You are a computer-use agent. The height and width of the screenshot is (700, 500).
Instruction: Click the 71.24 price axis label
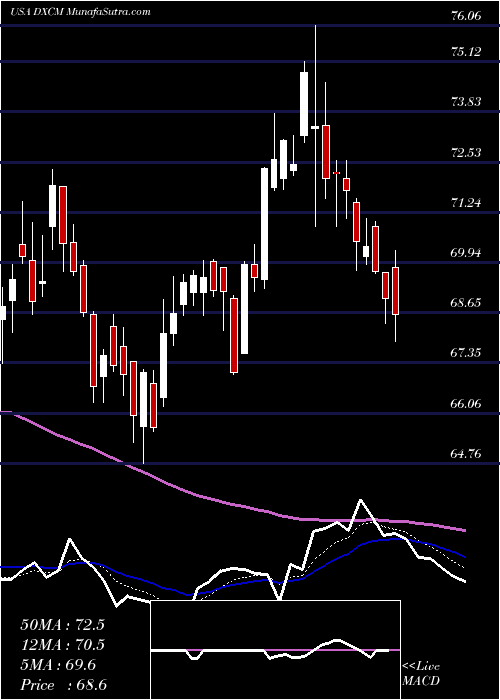click(466, 203)
